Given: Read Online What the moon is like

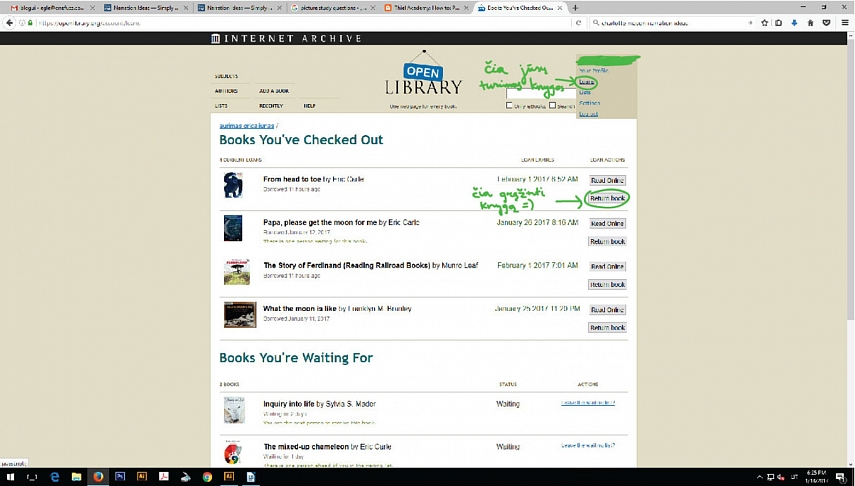Looking at the screenshot, I should (x=607, y=310).
